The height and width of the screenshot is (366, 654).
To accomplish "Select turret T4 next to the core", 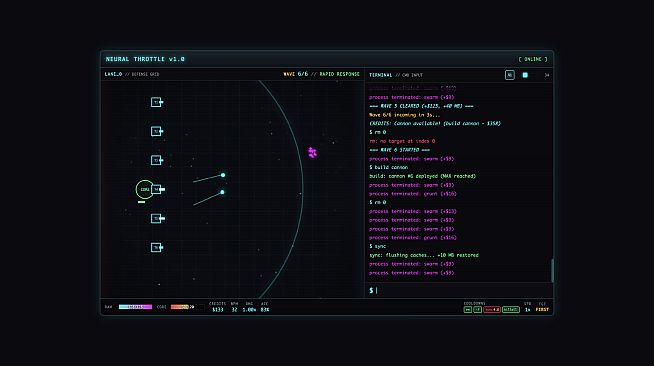I will [157, 189].
